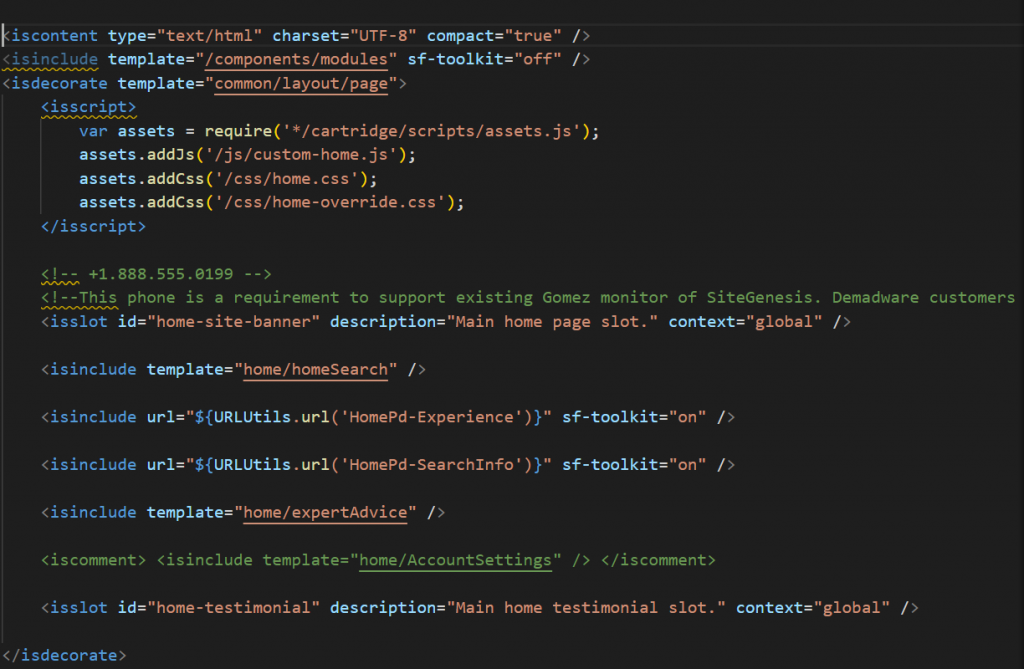Click the sf-toolkit="off" attribute value
The width and height of the screenshot is (1024, 669).
[538, 59]
